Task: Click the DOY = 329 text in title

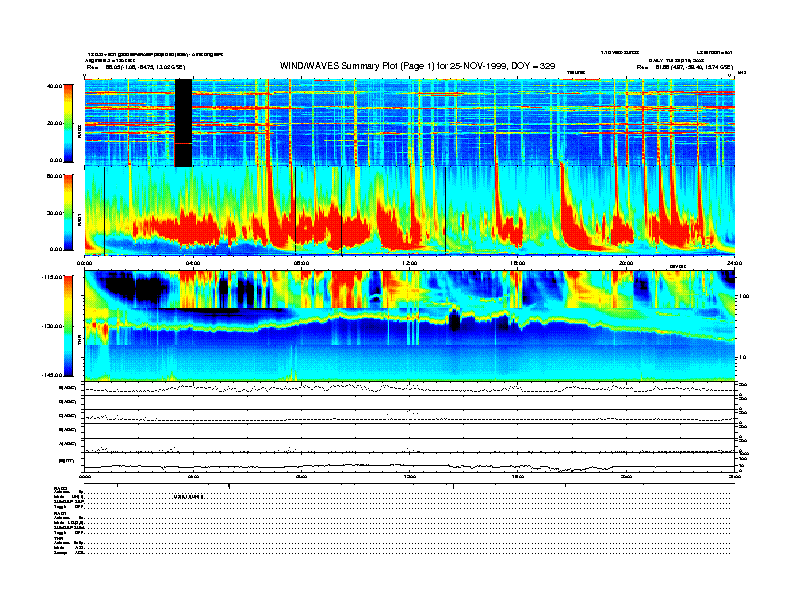Action: point(533,66)
